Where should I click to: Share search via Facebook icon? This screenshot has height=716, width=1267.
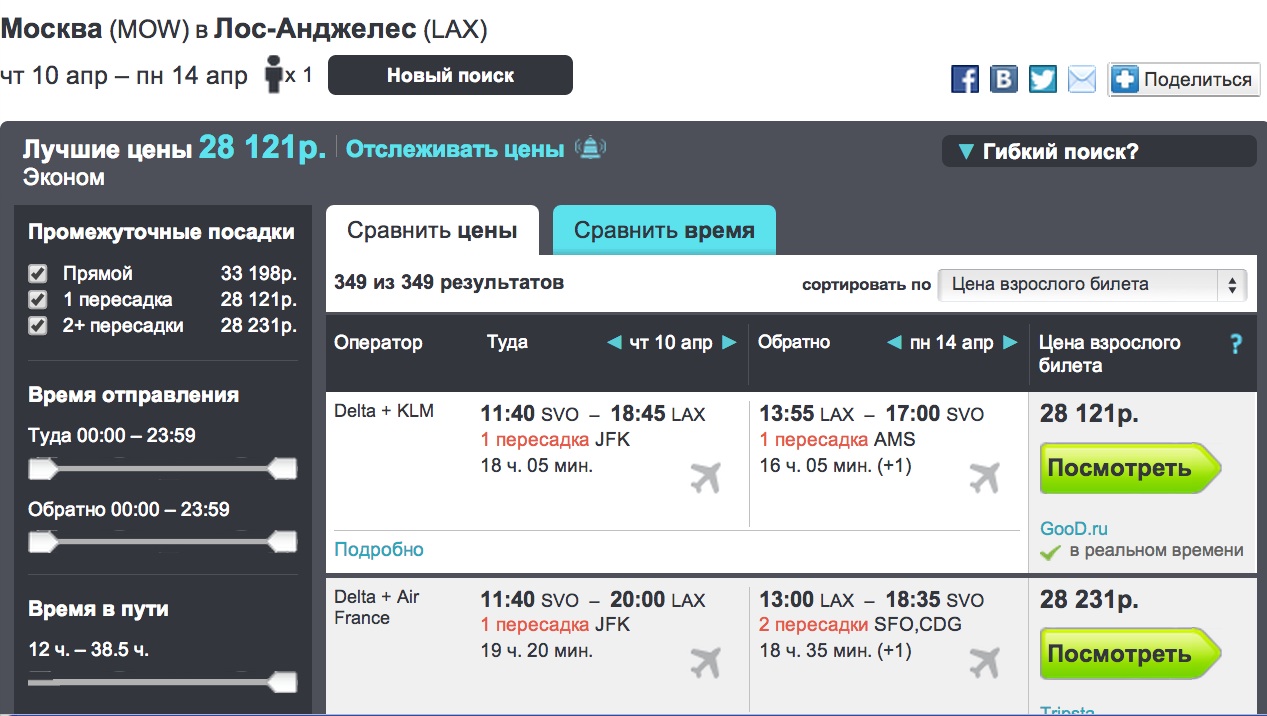point(965,79)
